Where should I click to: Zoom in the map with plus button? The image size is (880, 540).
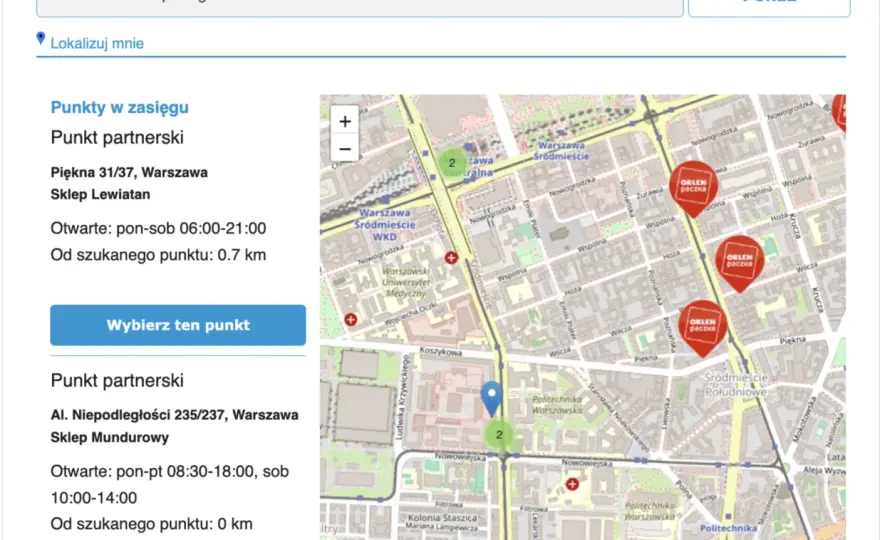pos(345,121)
